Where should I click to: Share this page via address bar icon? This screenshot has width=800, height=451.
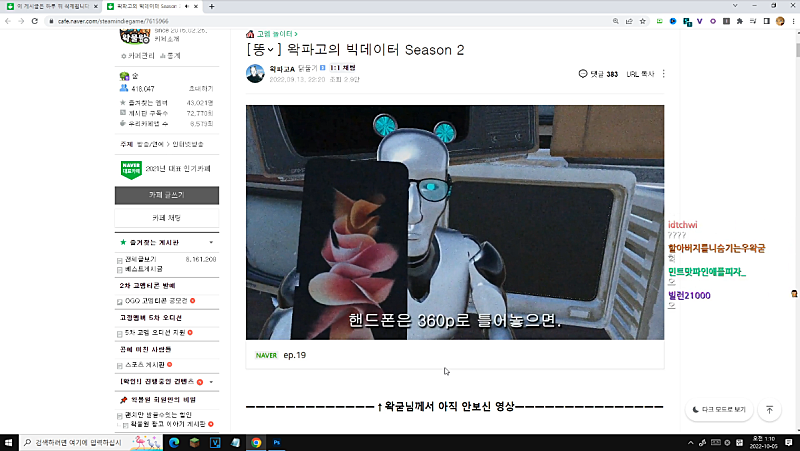pos(629,21)
